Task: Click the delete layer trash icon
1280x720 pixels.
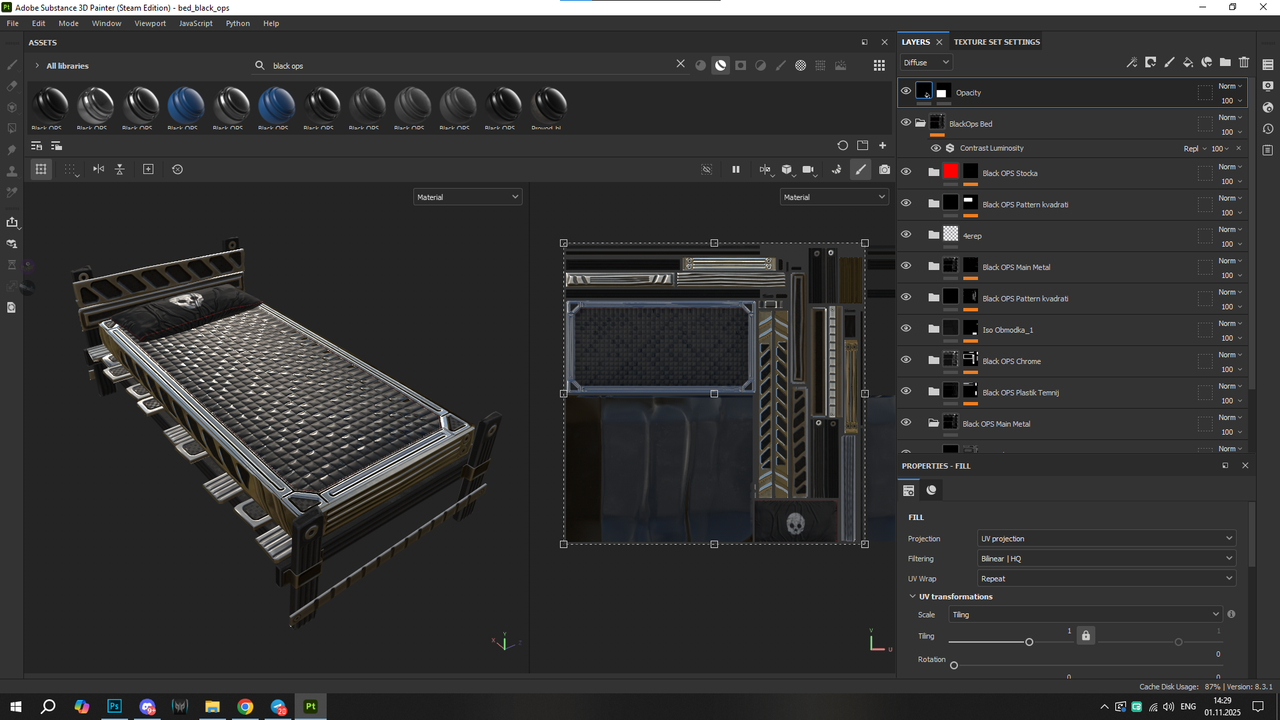Action: click(x=1244, y=62)
